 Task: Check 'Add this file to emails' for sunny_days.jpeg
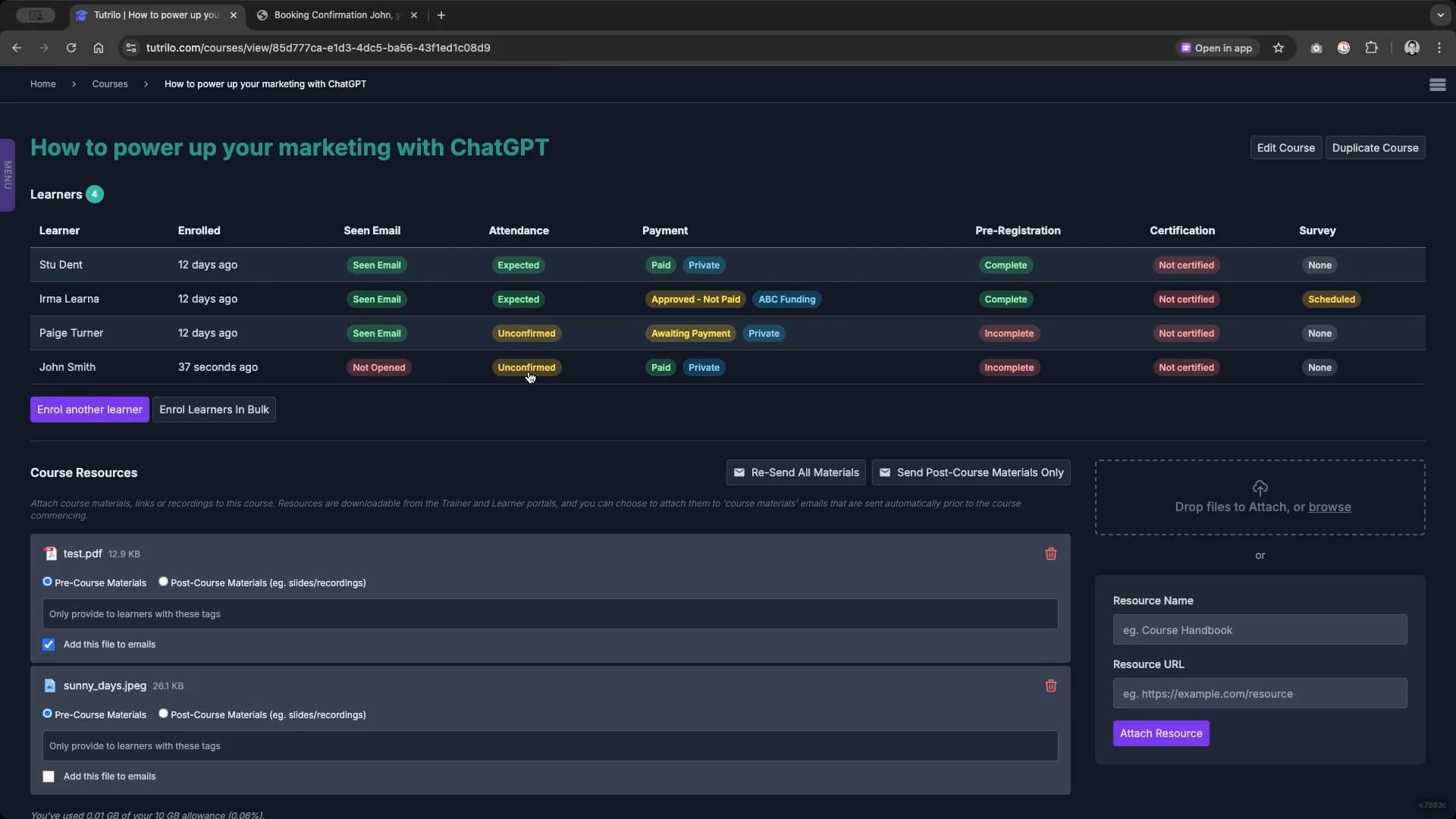(49, 777)
